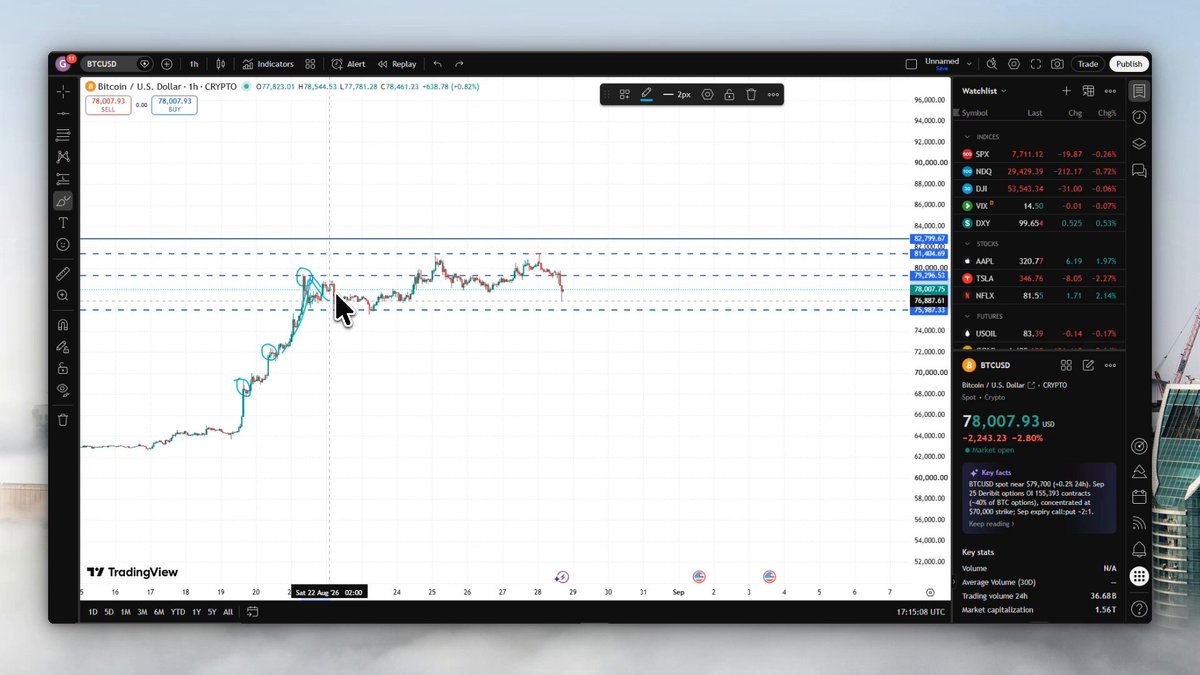This screenshot has width=1200, height=675.
Task: Lock the selected drawing in floating toolbar
Action: (x=729, y=94)
